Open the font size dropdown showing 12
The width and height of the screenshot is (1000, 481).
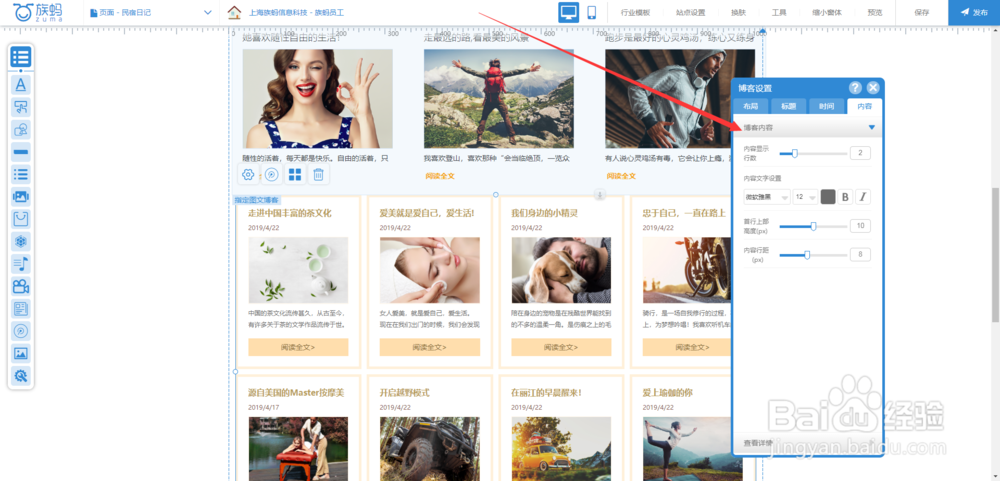[x=805, y=197]
